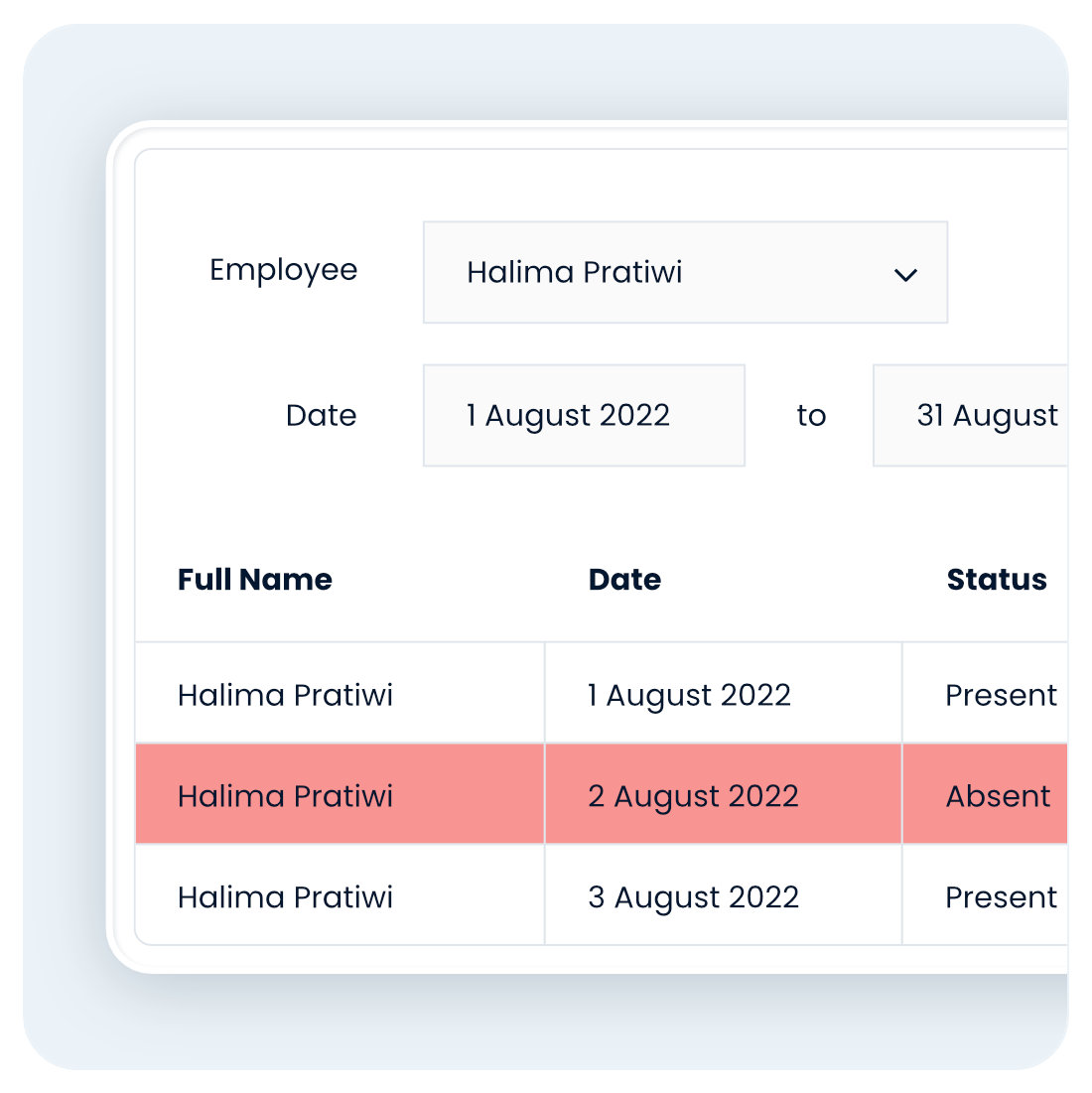The width and height of the screenshot is (1092, 1093).
Task: Click the Absent status cell
Action: coord(998,796)
